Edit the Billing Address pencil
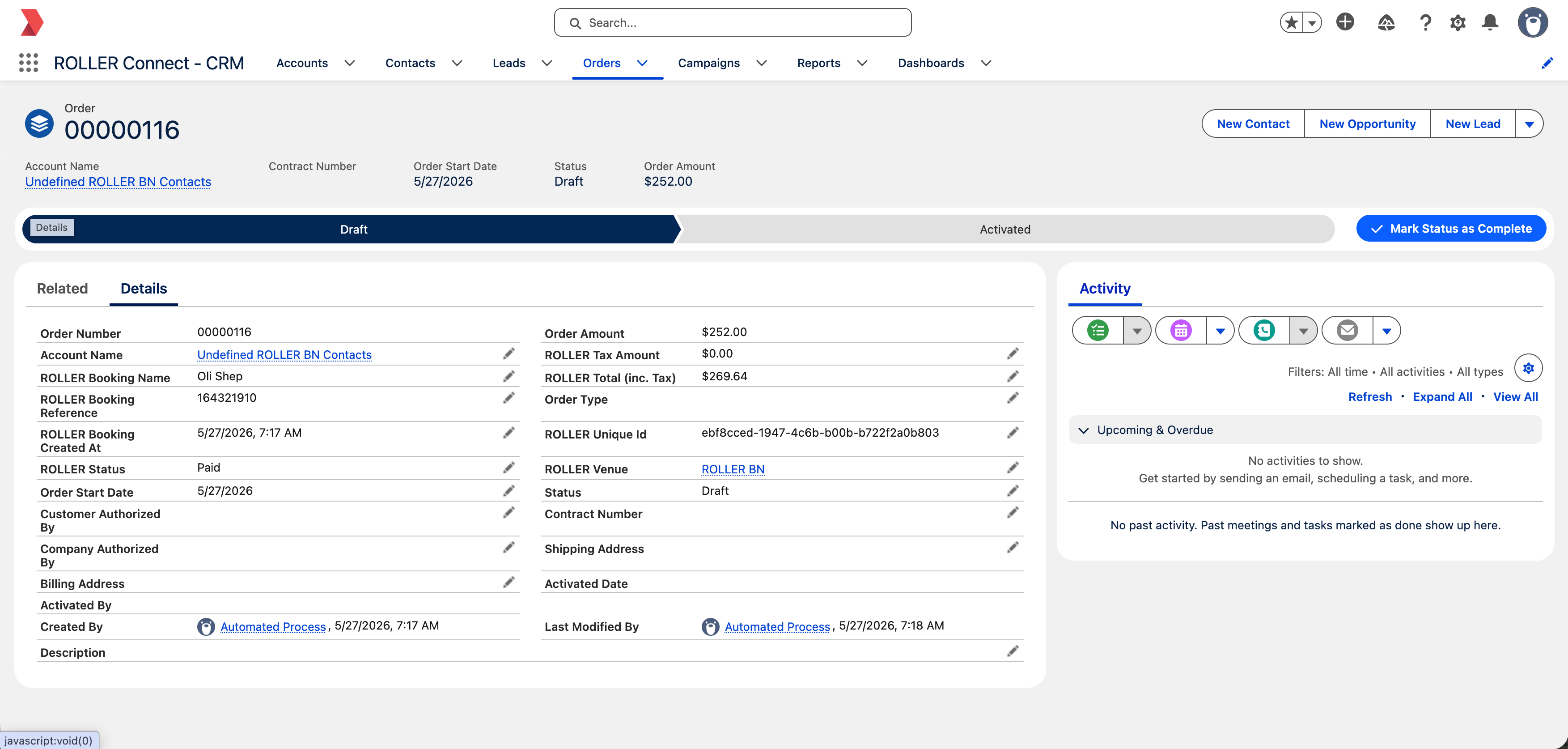This screenshot has width=1568, height=749. (509, 582)
